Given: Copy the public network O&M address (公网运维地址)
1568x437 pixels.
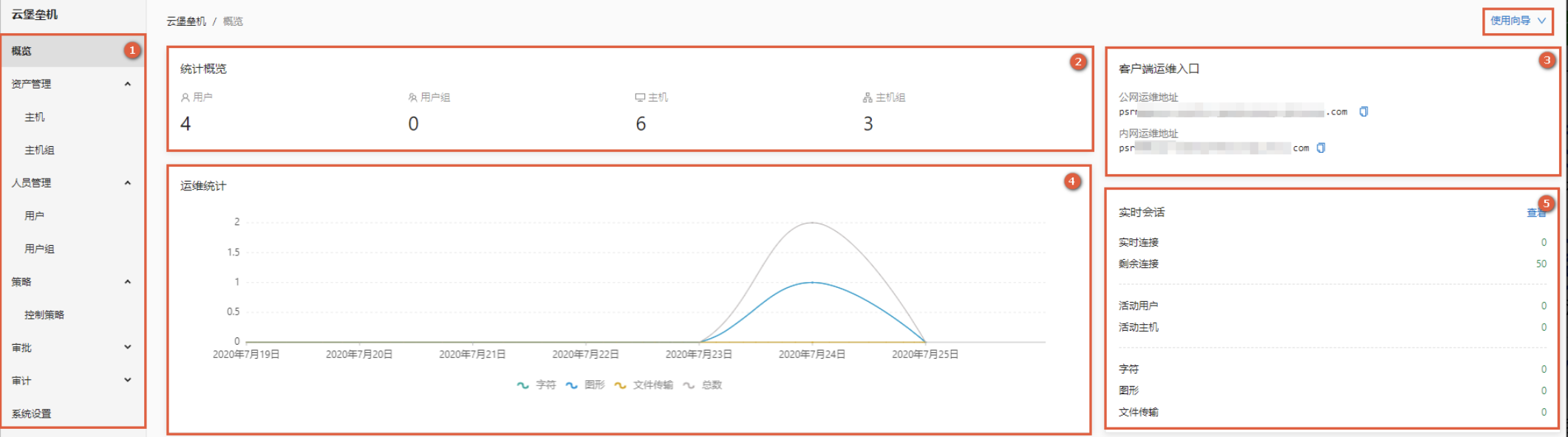Looking at the screenshot, I should pos(1363,112).
